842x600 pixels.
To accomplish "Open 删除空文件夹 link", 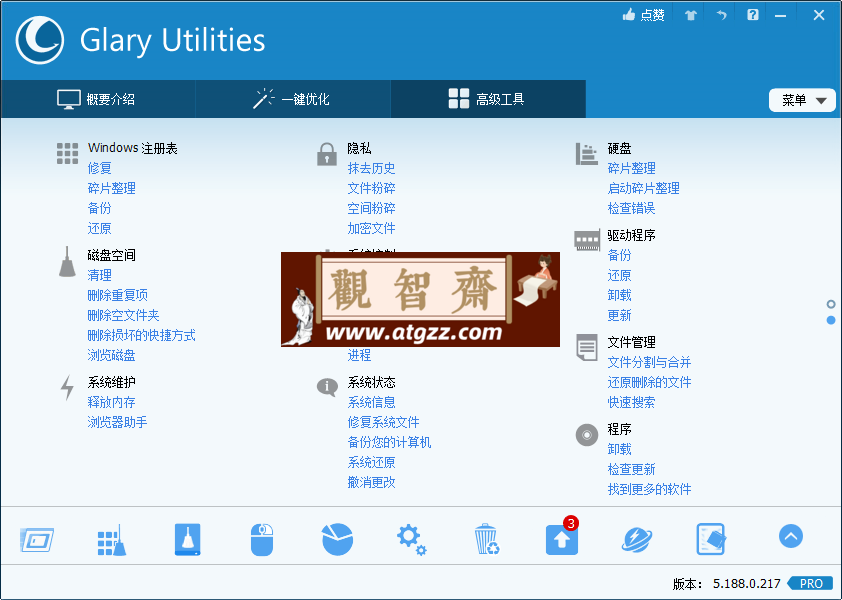I will pos(124,315).
